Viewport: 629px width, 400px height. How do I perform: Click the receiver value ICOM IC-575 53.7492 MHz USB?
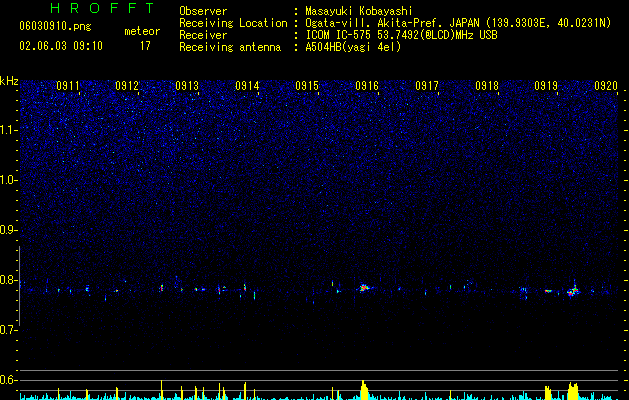coord(402,35)
